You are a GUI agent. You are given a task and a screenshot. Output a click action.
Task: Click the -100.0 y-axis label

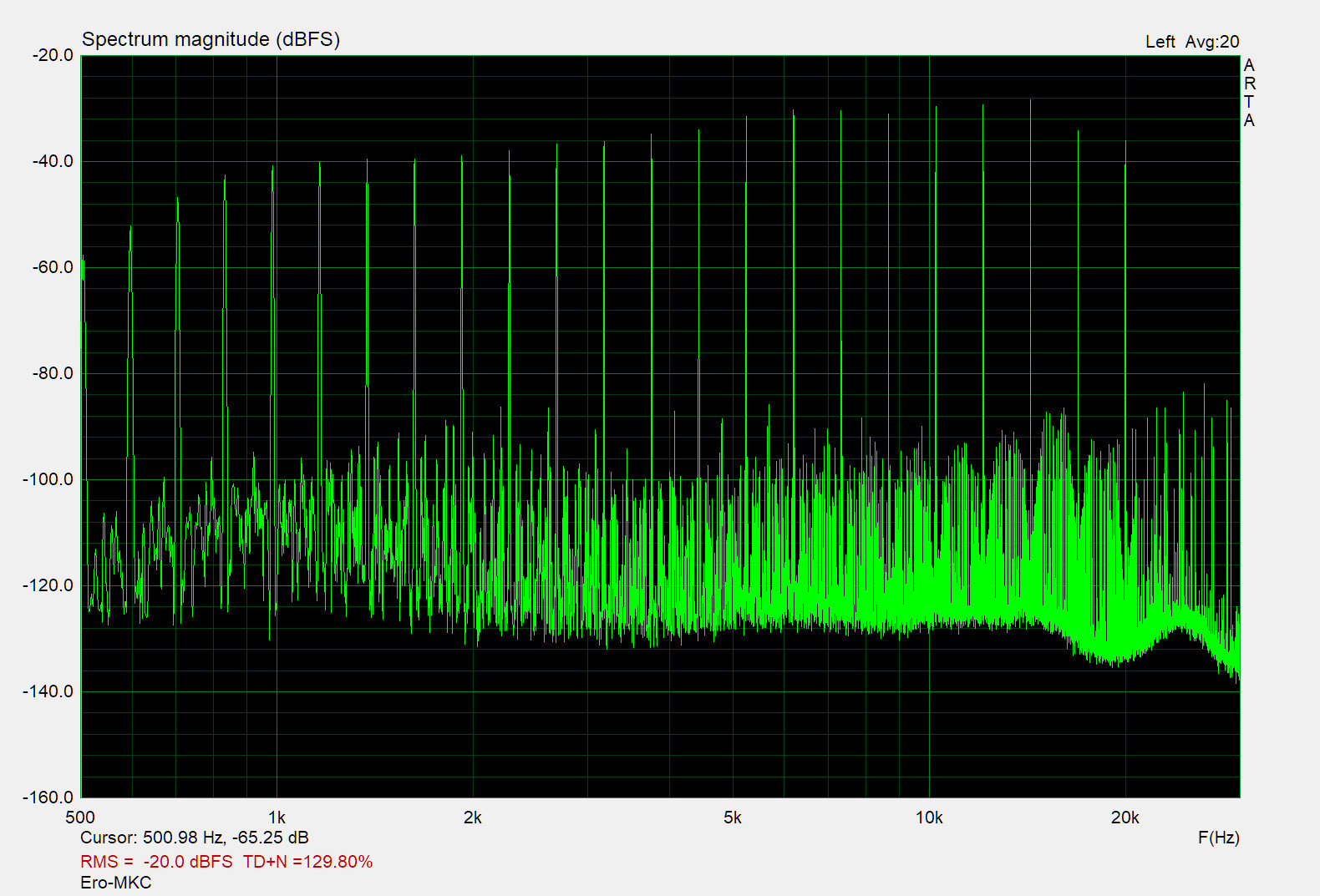49,479
